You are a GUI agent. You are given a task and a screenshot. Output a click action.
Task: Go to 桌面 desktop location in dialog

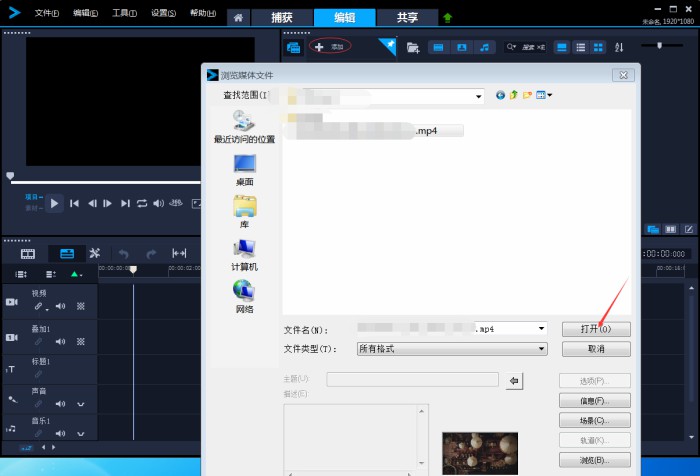[244, 170]
